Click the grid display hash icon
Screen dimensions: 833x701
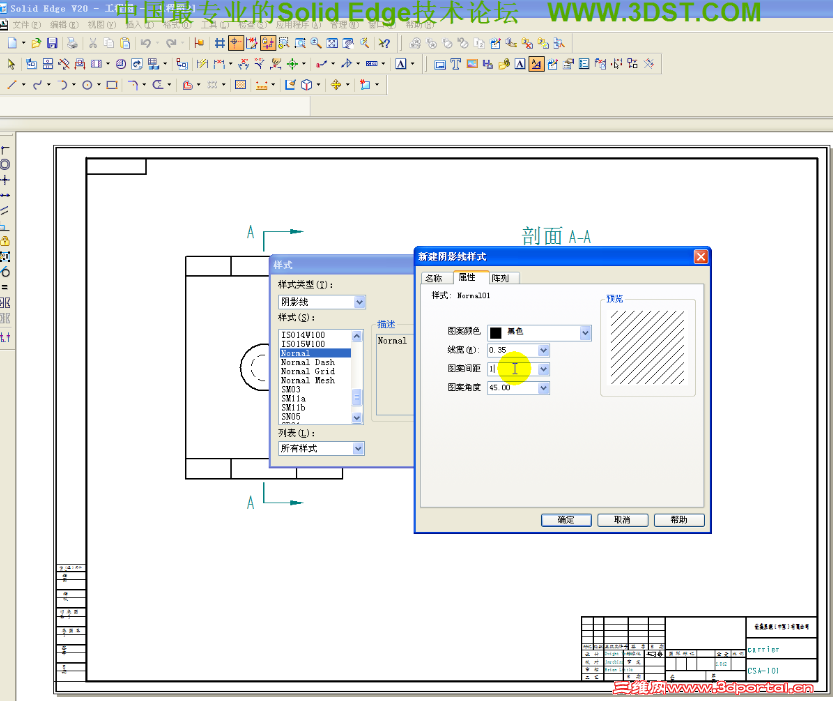[219, 43]
